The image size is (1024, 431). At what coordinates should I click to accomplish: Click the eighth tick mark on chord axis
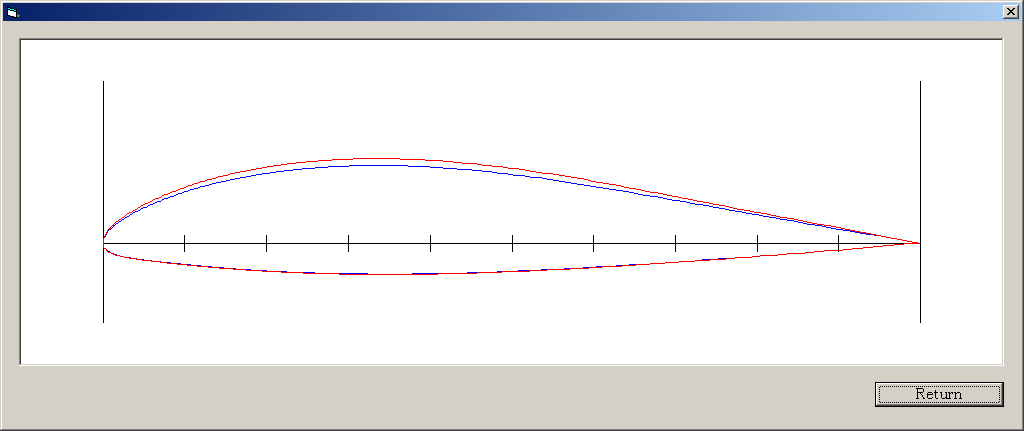(x=757, y=242)
